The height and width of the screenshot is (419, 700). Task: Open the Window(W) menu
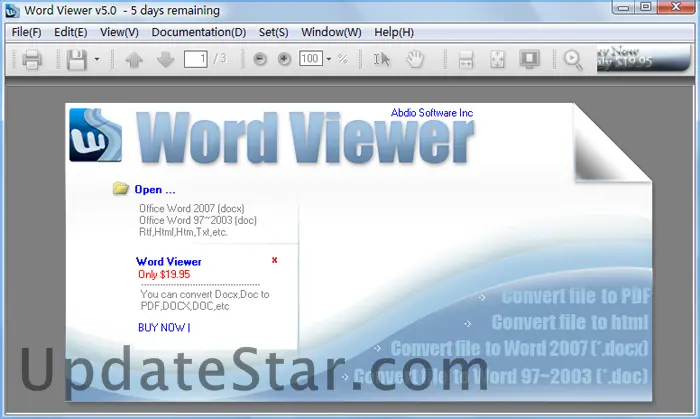331,32
